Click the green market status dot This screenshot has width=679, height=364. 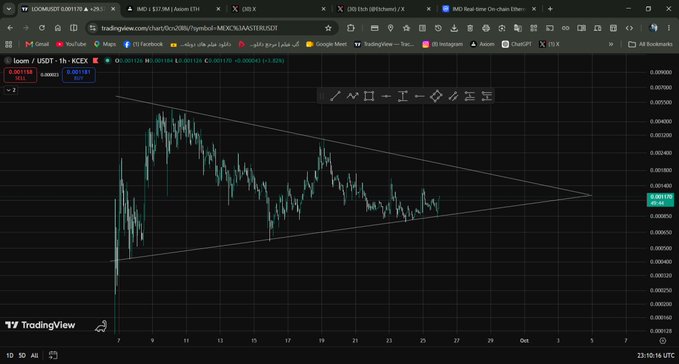pos(107,61)
